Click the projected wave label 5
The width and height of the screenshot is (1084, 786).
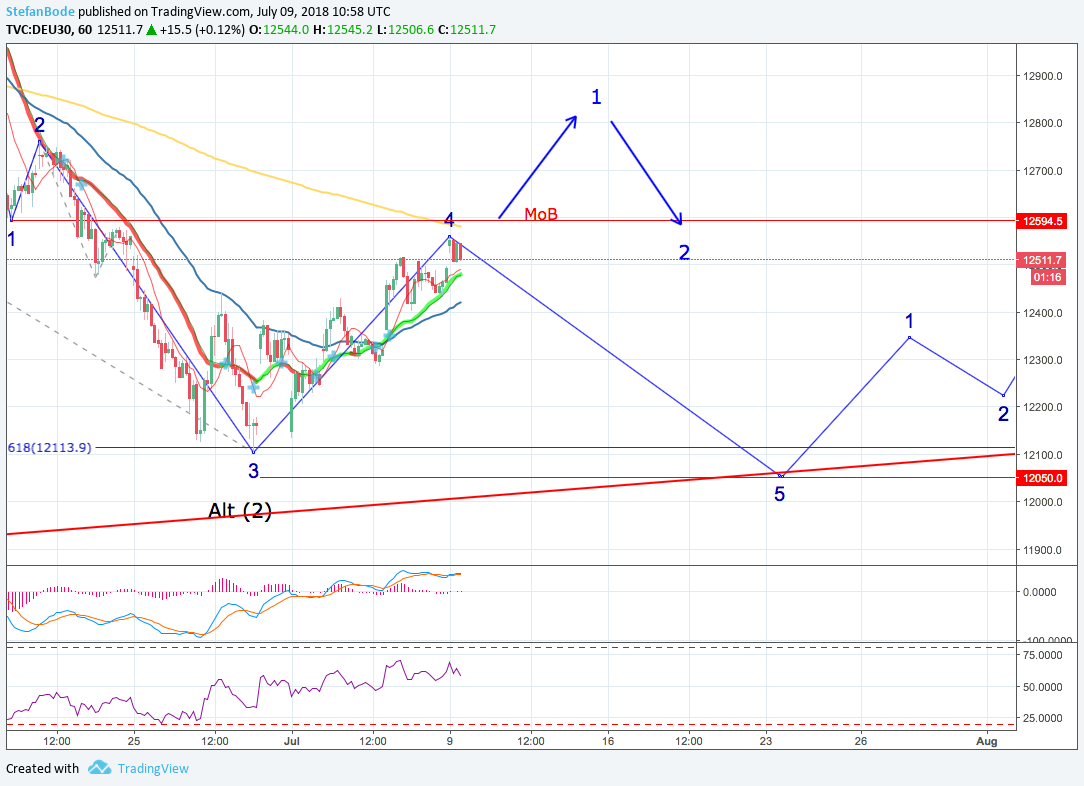(779, 494)
